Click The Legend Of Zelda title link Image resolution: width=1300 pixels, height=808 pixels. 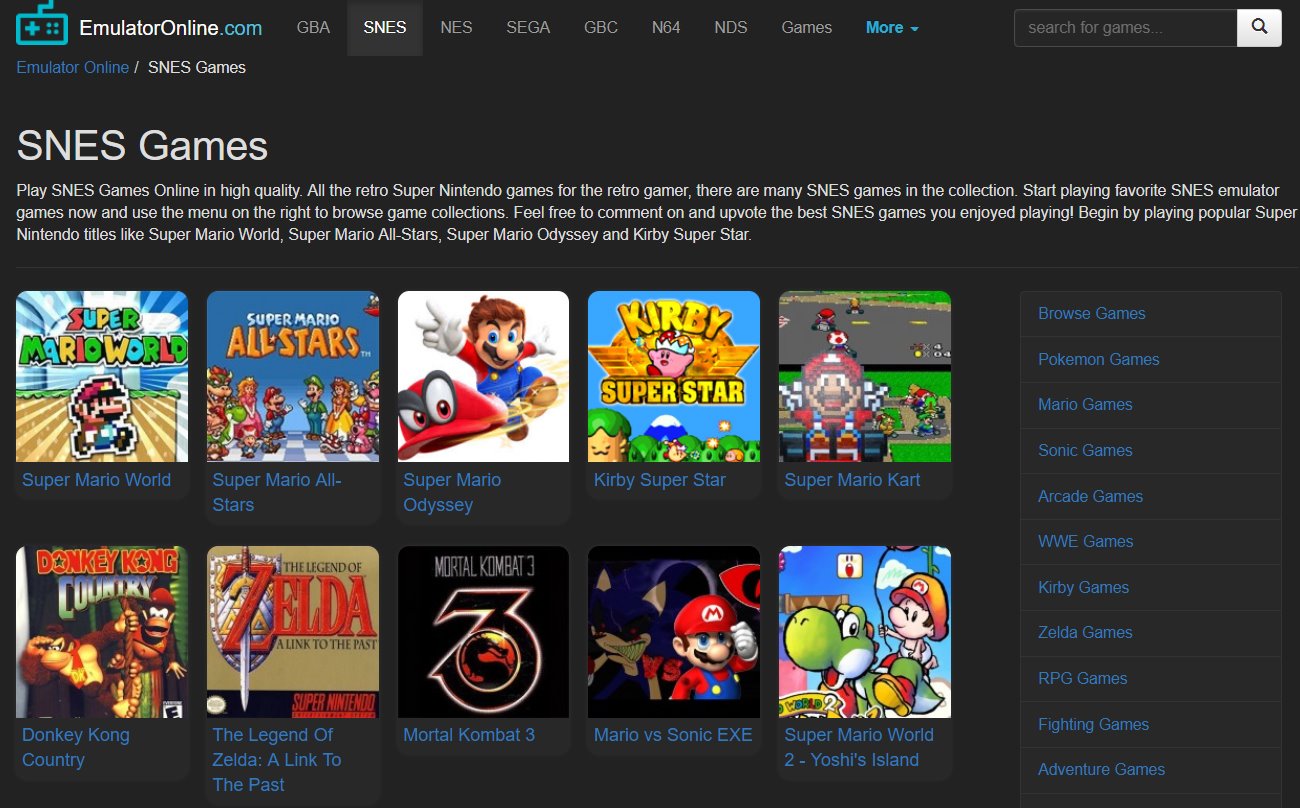pos(277,760)
